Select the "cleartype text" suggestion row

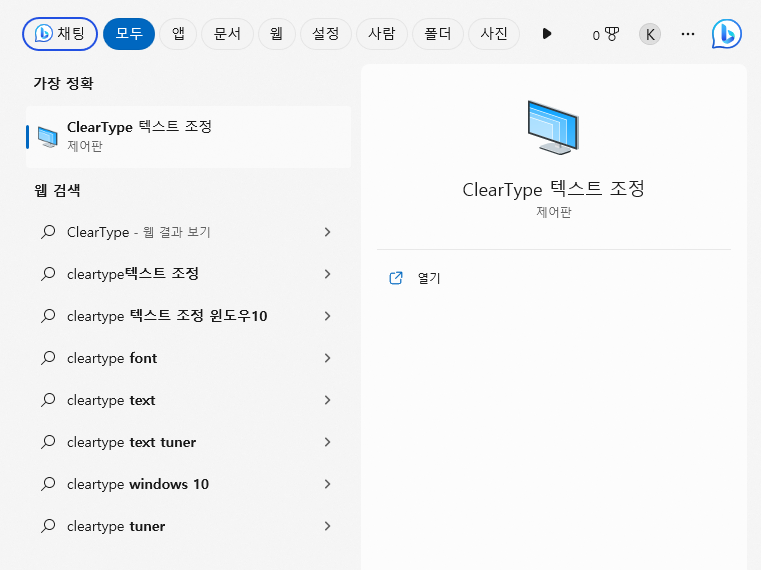pyautogui.click(x=188, y=400)
